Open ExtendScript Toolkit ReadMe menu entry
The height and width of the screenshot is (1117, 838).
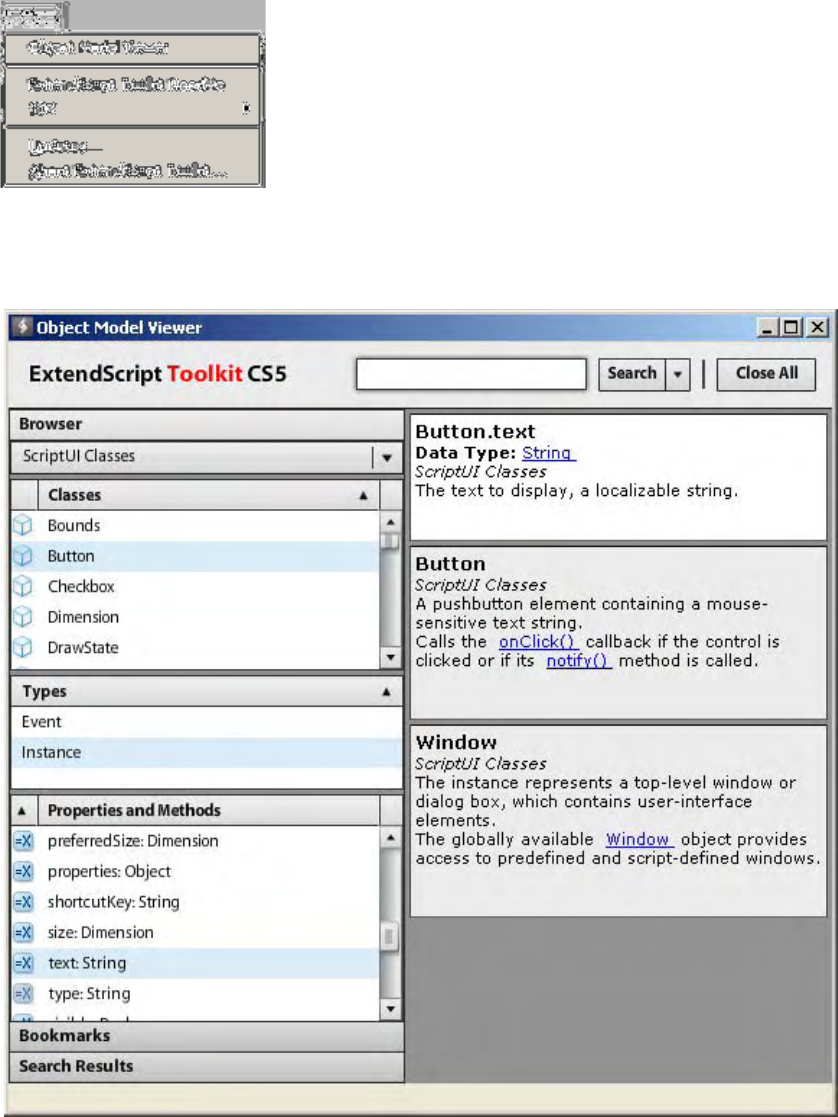click(133, 85)
